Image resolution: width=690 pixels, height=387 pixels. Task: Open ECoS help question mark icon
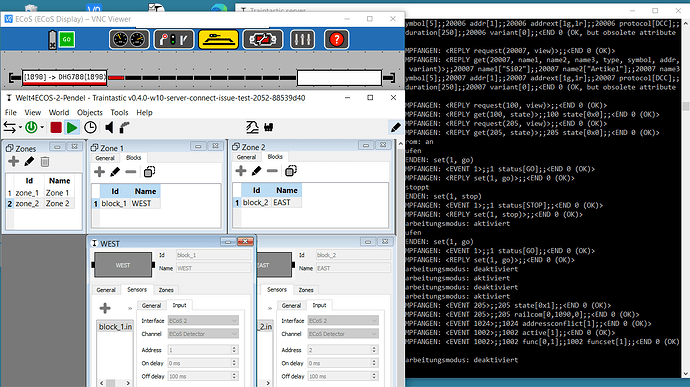click(x=336, y=40)
